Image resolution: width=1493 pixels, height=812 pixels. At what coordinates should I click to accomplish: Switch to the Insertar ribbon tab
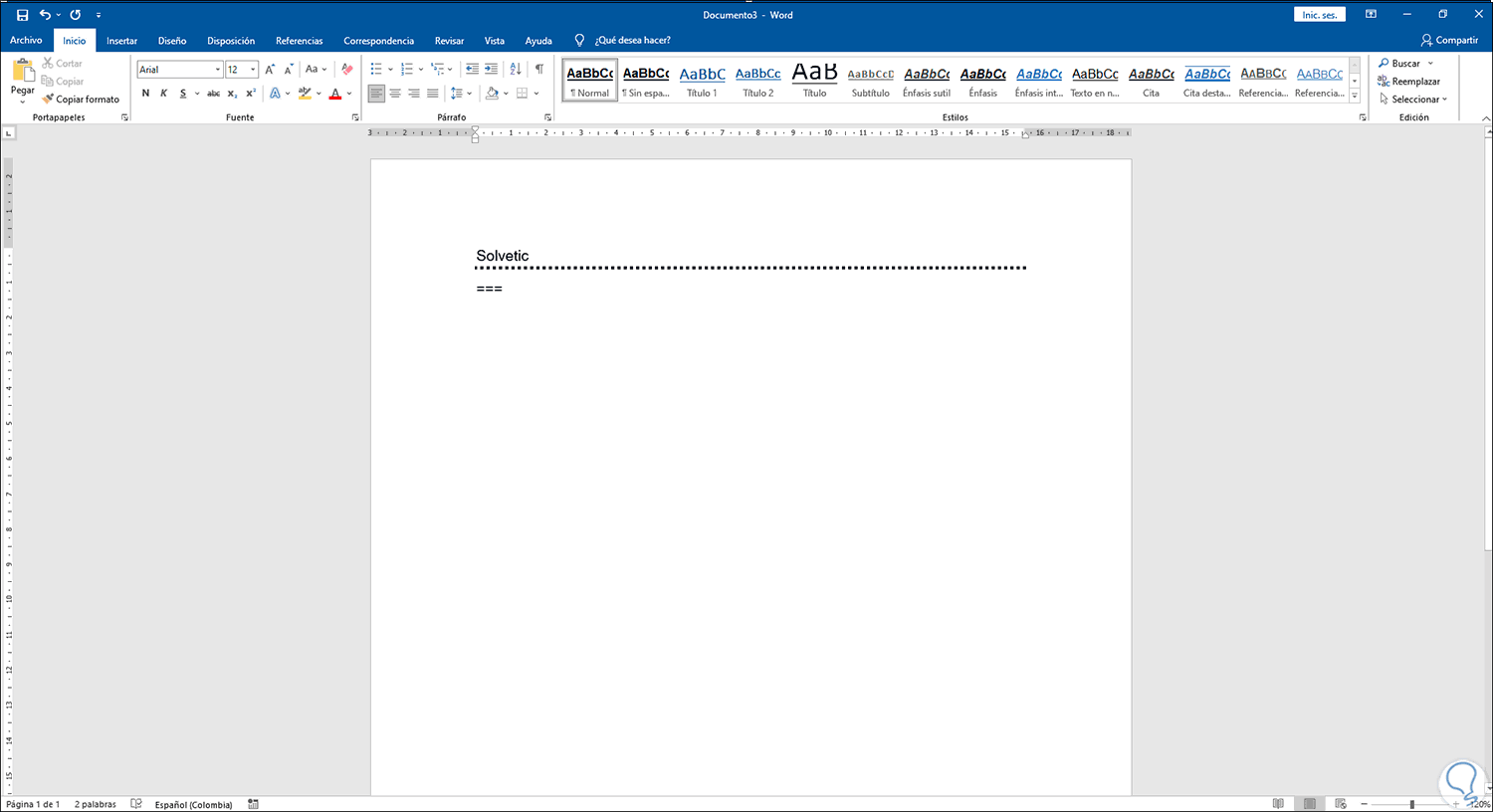[121, 40]
